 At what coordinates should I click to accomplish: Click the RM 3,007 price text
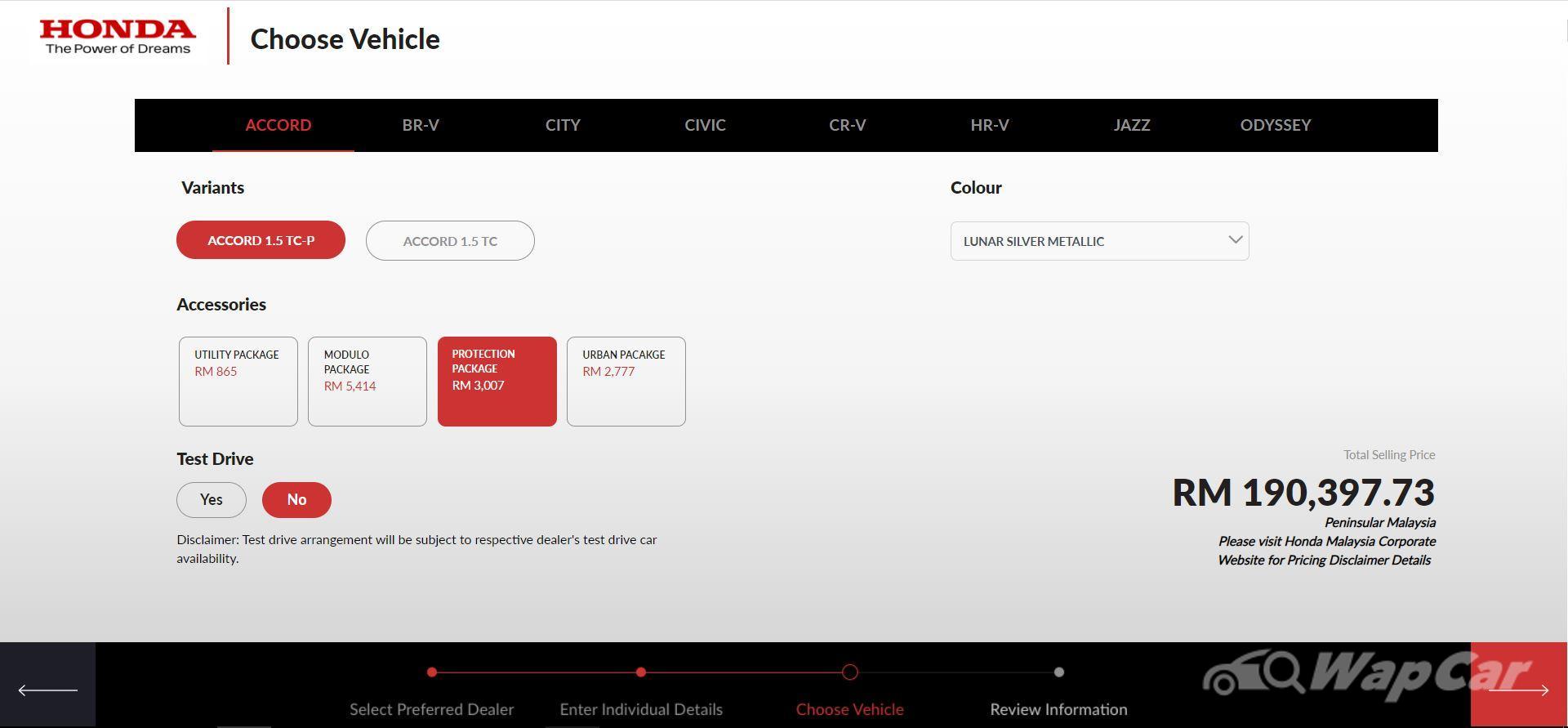(x=478, y=386)
